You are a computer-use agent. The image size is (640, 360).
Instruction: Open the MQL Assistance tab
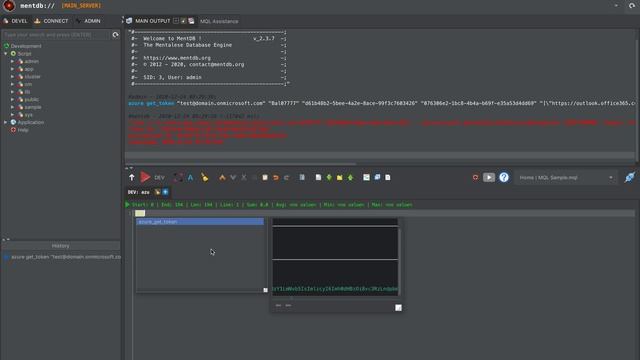[x=219, y=21]
